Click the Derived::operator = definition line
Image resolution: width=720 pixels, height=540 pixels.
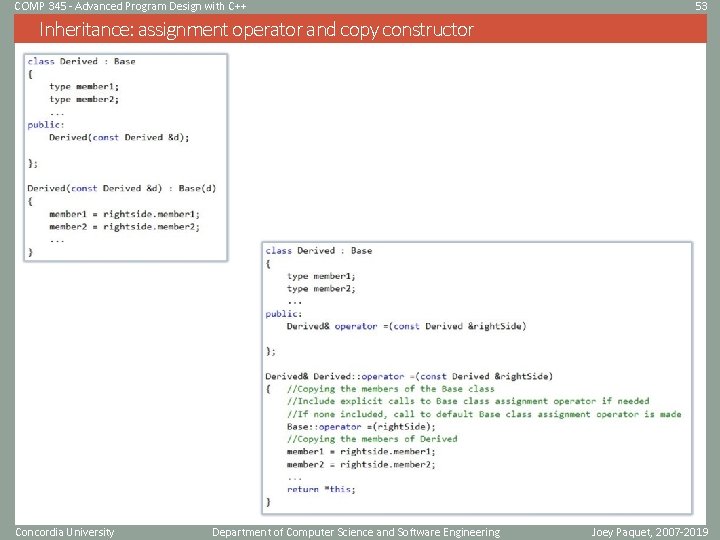409,377
